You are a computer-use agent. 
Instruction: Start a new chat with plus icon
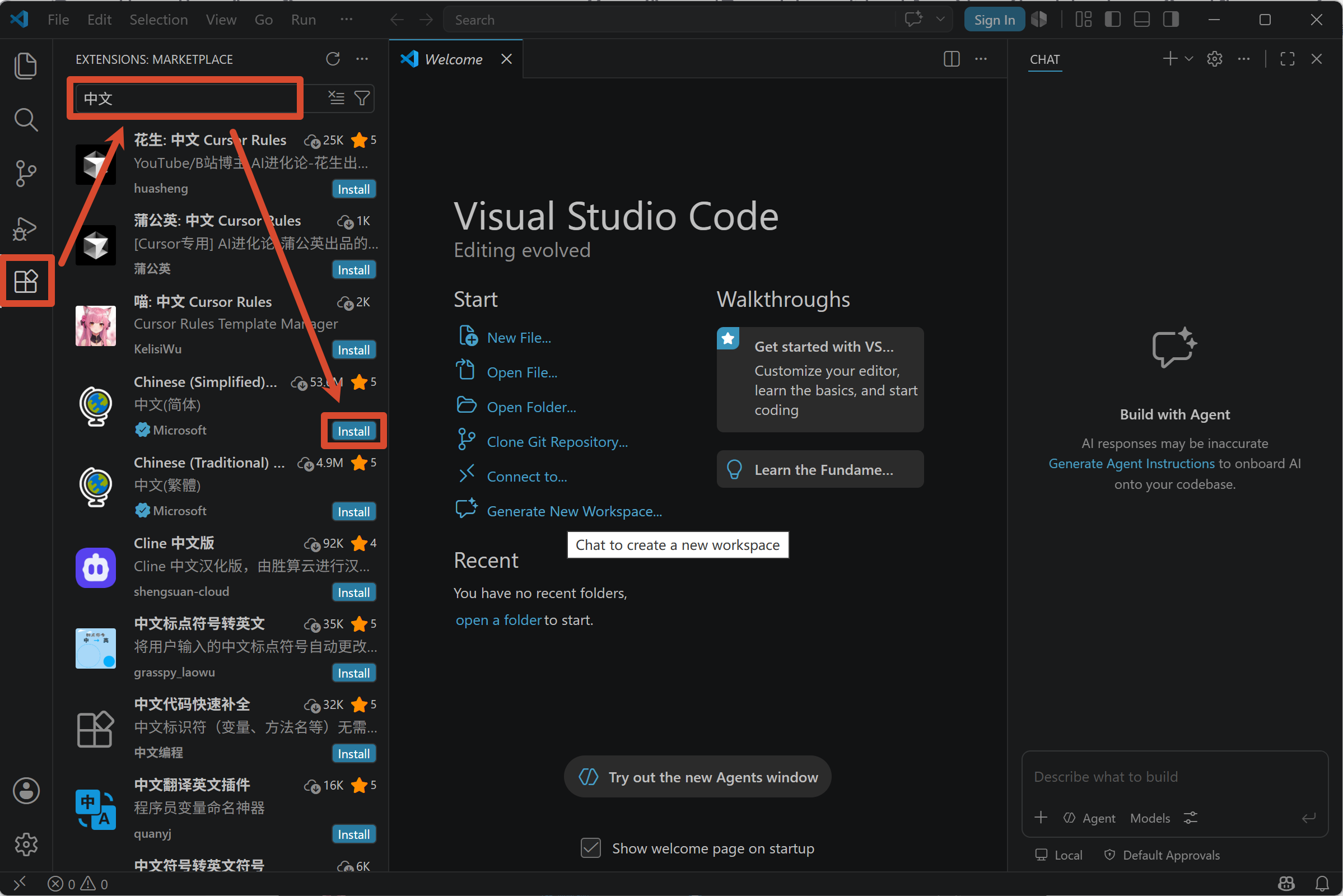[x=1170, y=59]
